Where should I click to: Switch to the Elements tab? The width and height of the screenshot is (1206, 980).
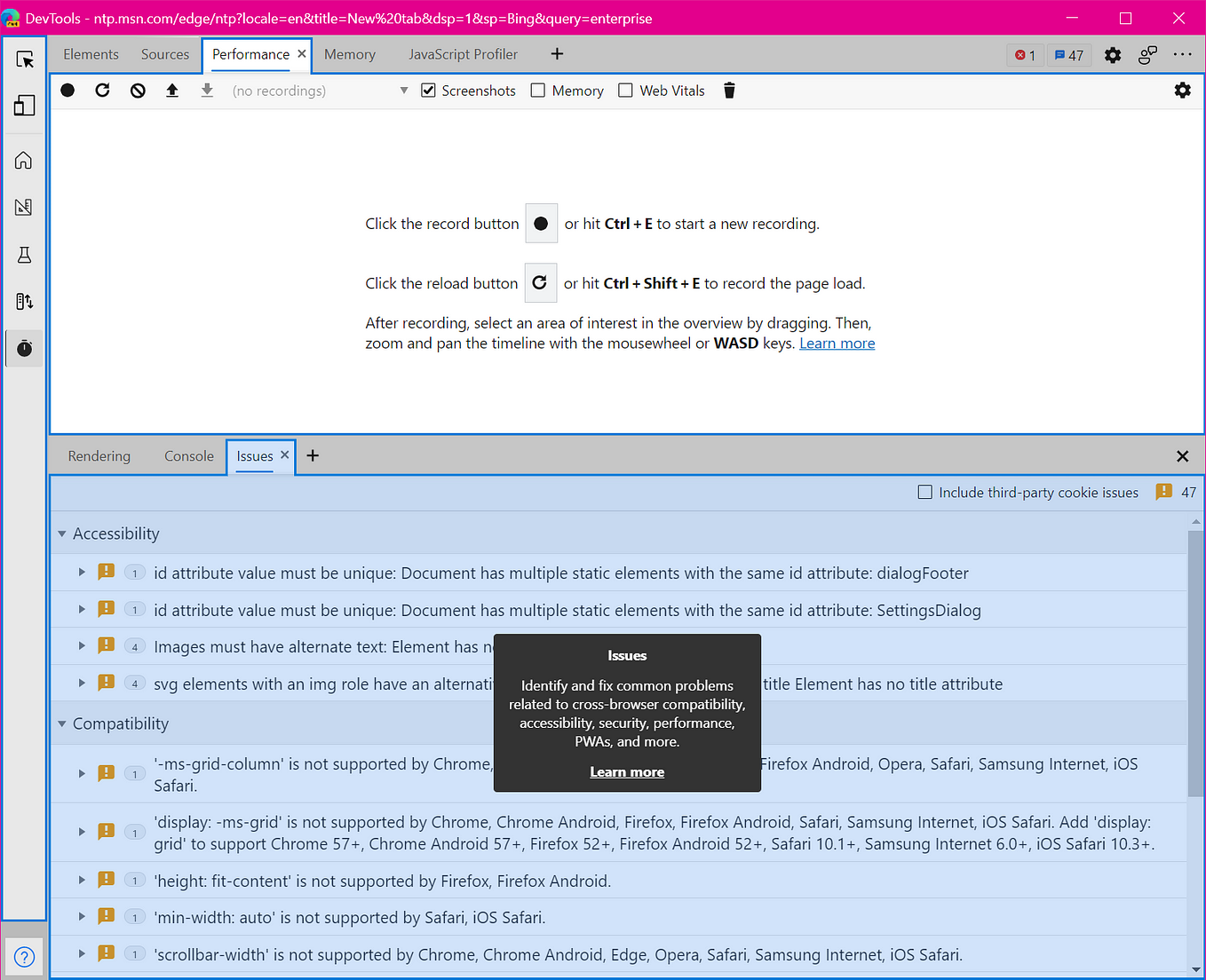pyautogui.click(x=91, y=54)
